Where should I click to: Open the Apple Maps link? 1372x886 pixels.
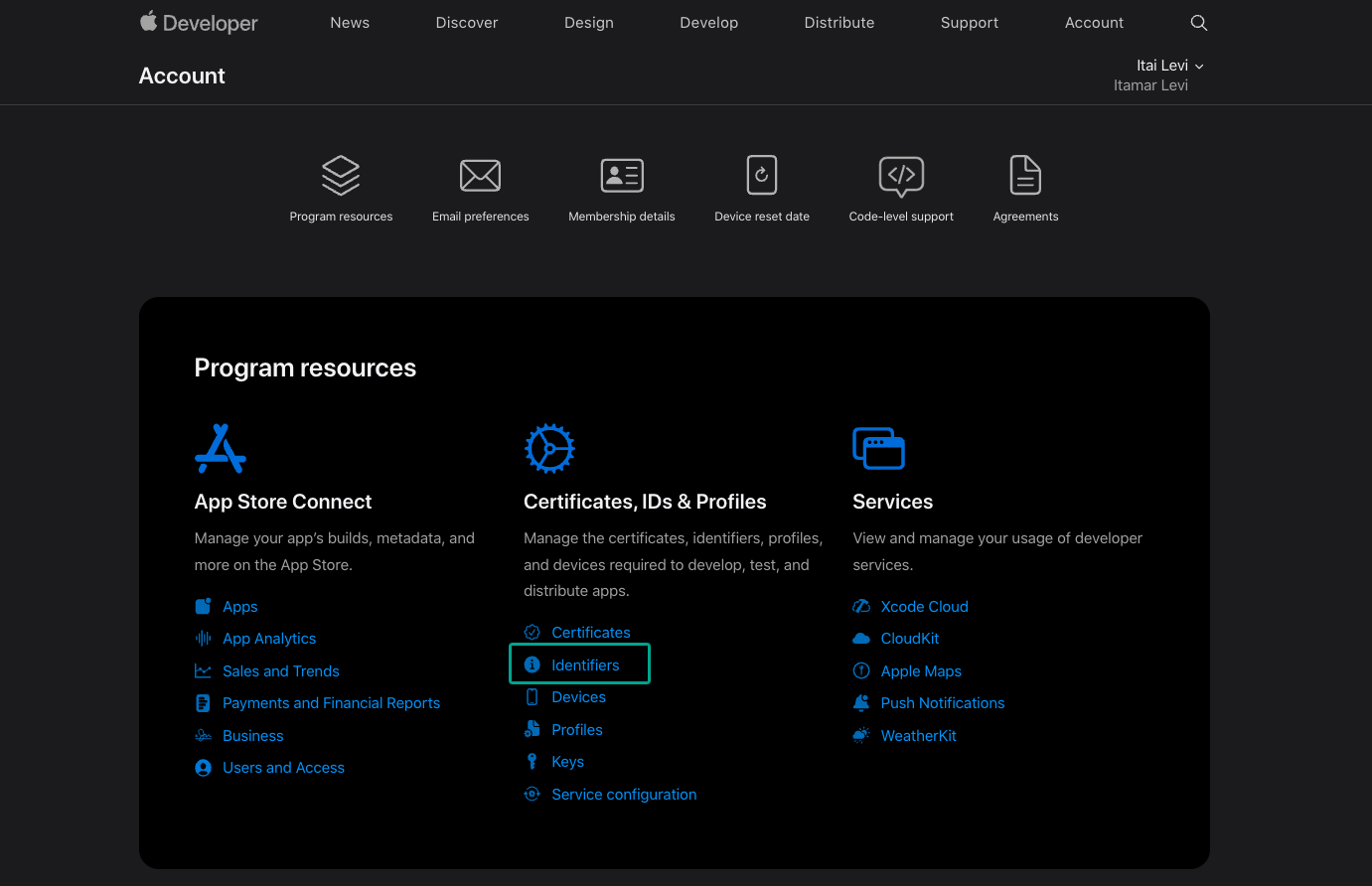[x=922, y=671]
